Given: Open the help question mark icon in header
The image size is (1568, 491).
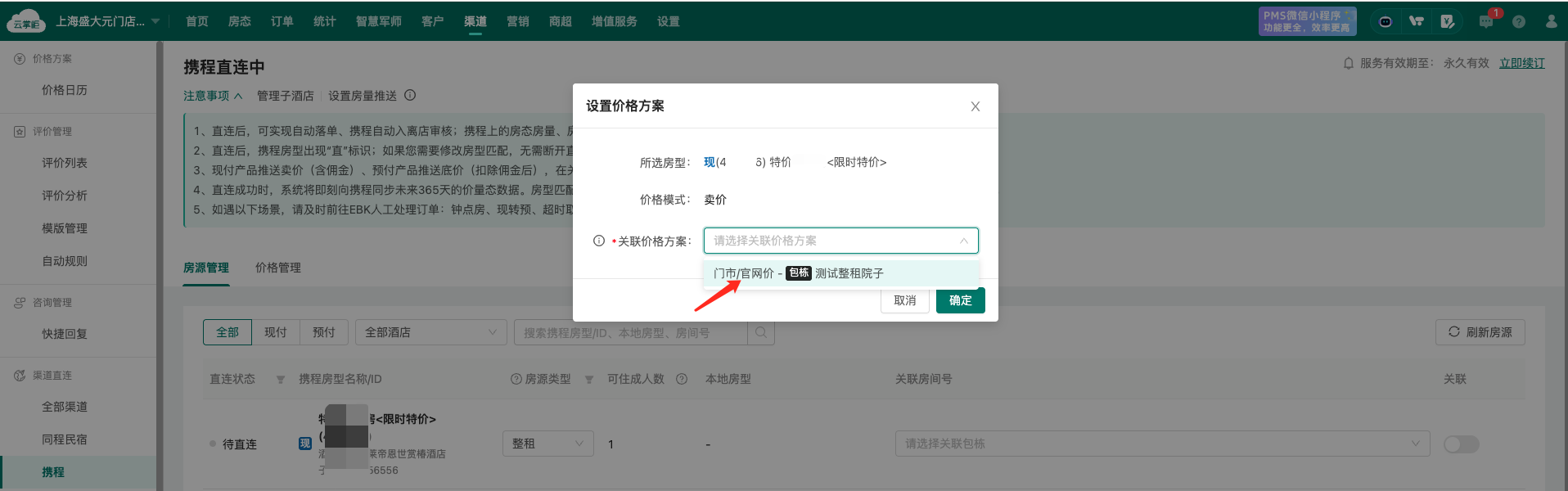Looking at the screenshot, I should (1519, 21).
